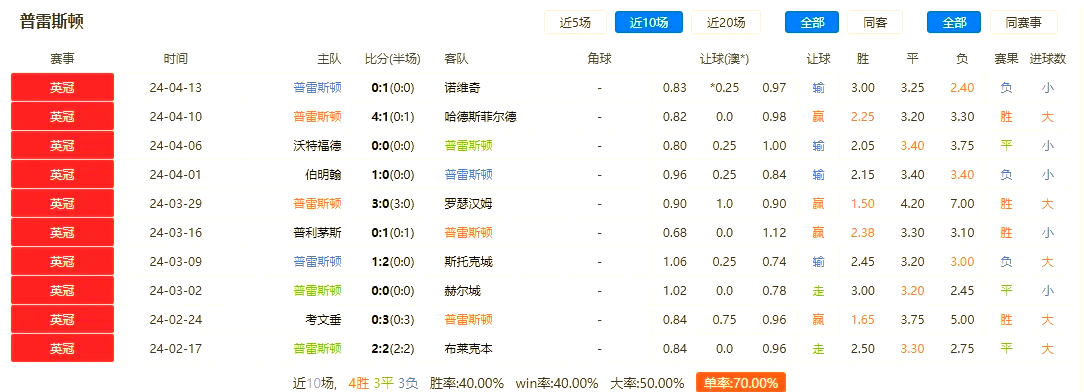Click 进球数 column header

[1048, 59]
